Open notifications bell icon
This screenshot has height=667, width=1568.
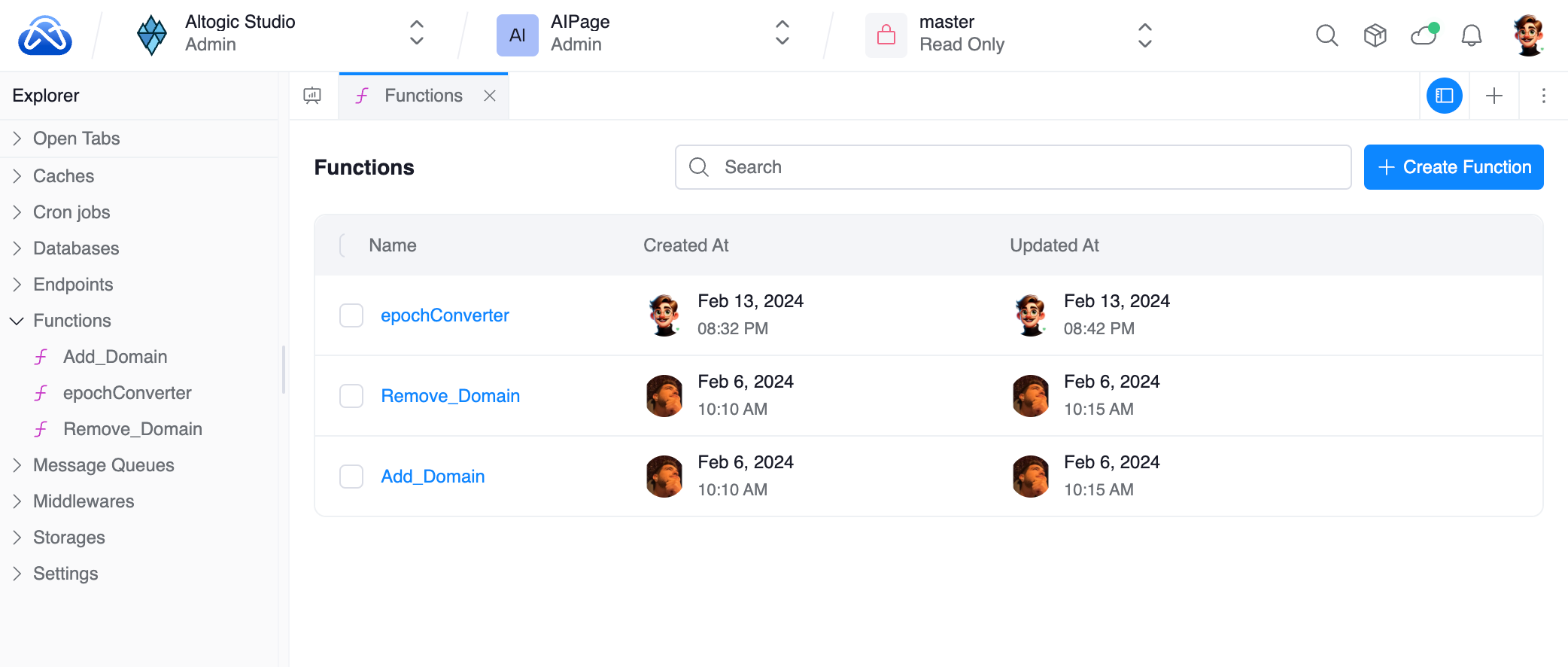pyautogui.click(x=1471, y=35)
